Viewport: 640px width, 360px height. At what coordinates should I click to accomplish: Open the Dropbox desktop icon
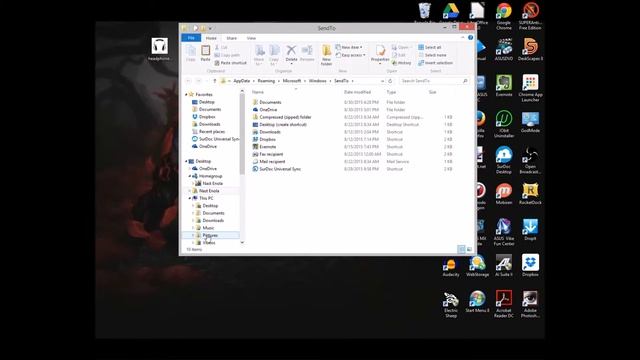pos(530,265)
